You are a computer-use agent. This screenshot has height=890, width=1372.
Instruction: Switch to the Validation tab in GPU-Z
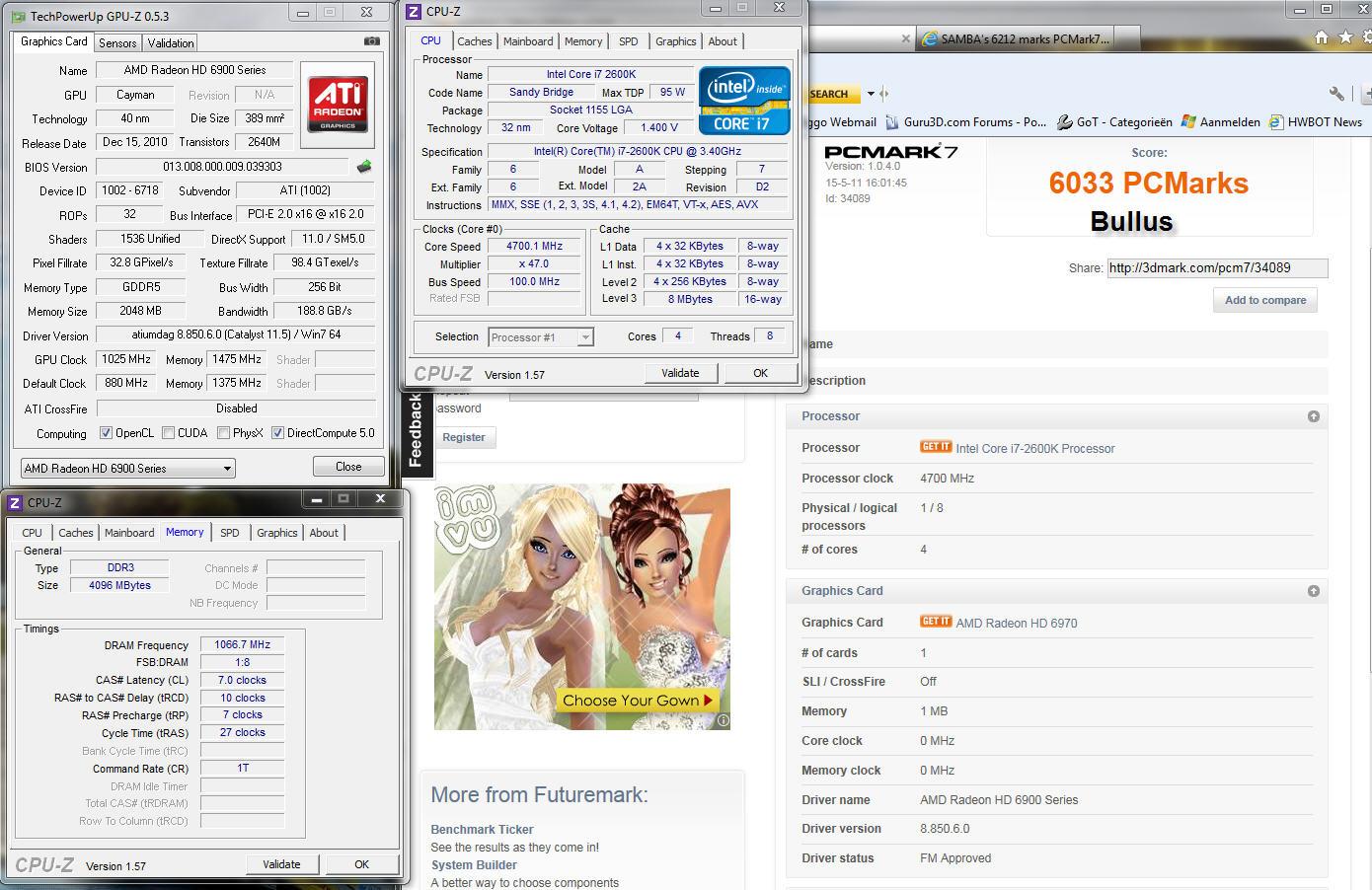pyautogui.click(x=171, y=42)
